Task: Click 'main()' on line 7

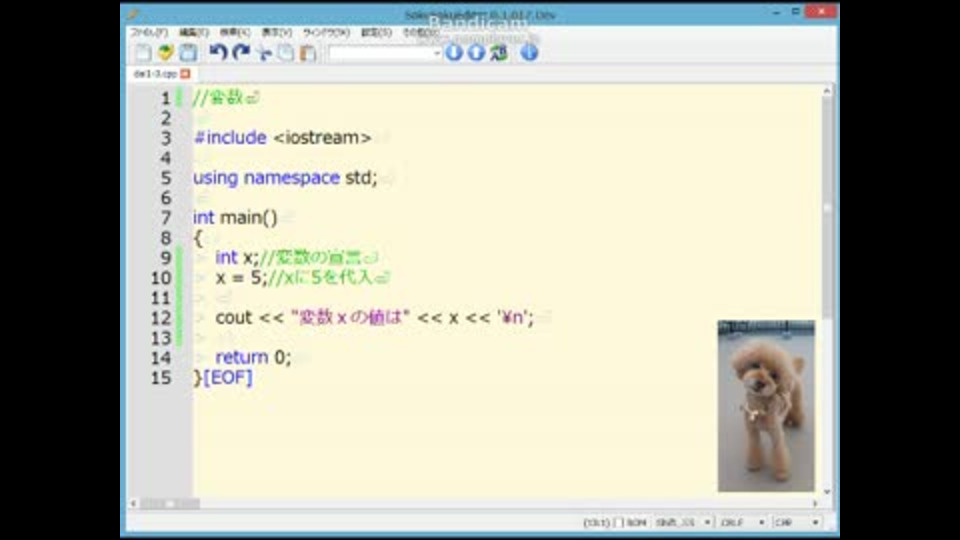Action: [249, 217]
